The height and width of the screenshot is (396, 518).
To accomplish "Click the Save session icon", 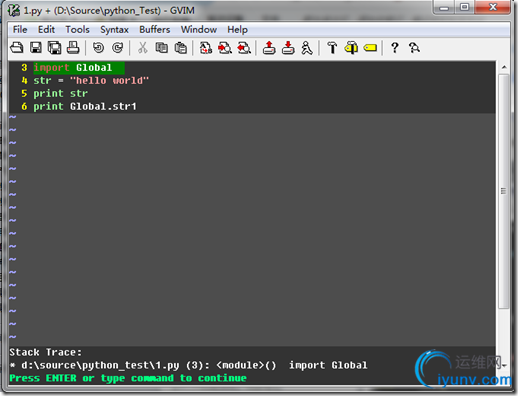I will pyautogui.click(x=288, y=48).
